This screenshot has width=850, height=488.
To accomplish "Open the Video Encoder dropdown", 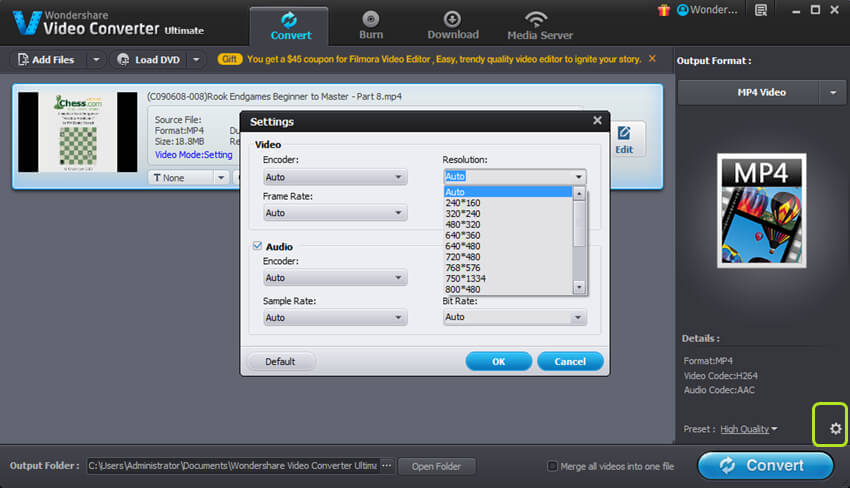I will click(334, 177).
